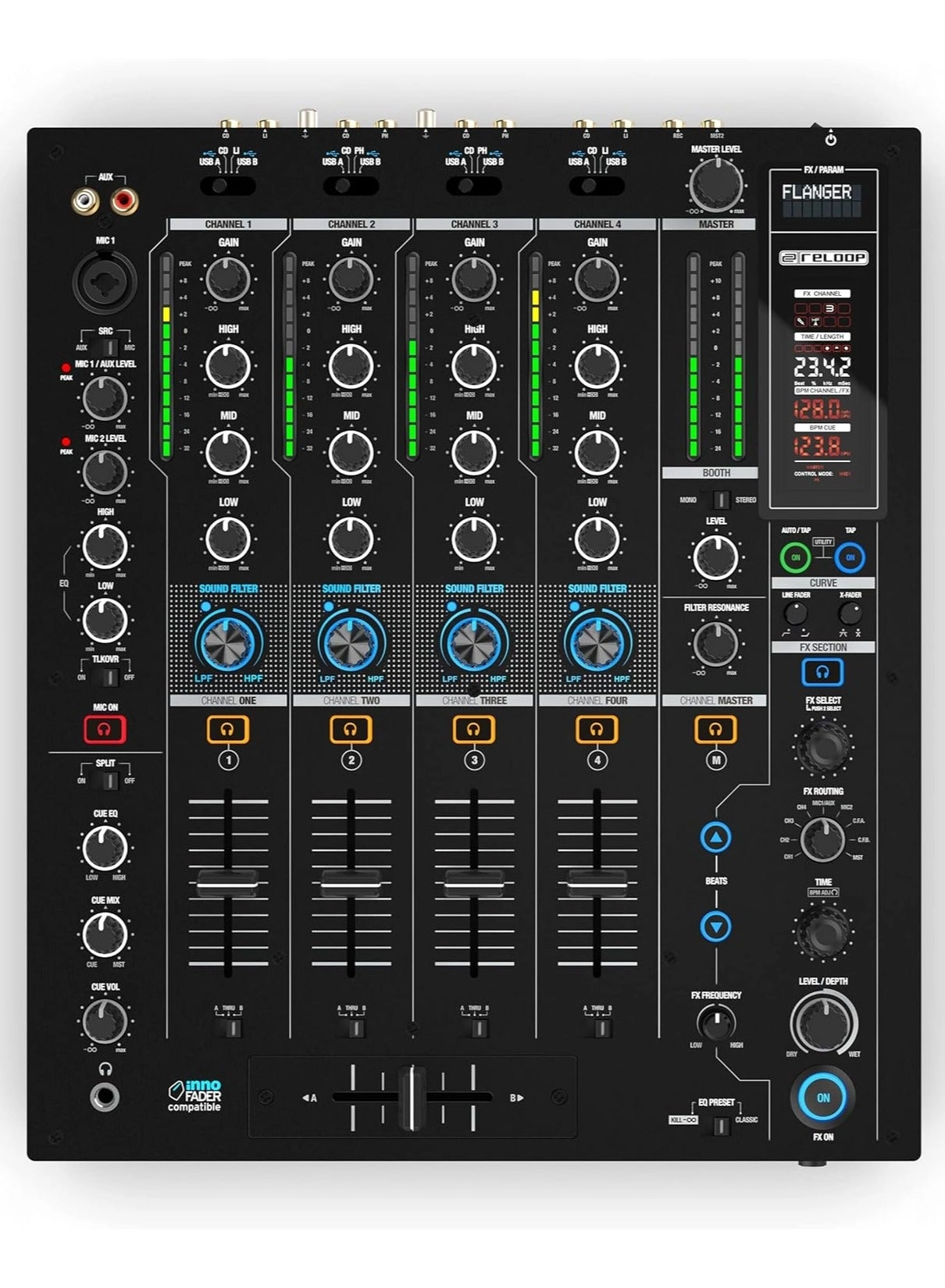This screenshot has width=945, height=1288.
Task: Click the mic EQ High knob
Action: (105, 546)
